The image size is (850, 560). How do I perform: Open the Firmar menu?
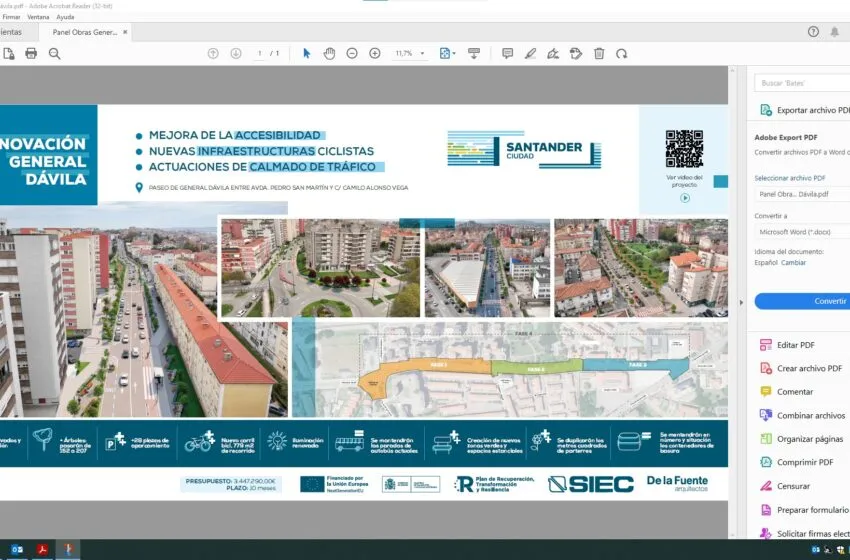(11, 17)
